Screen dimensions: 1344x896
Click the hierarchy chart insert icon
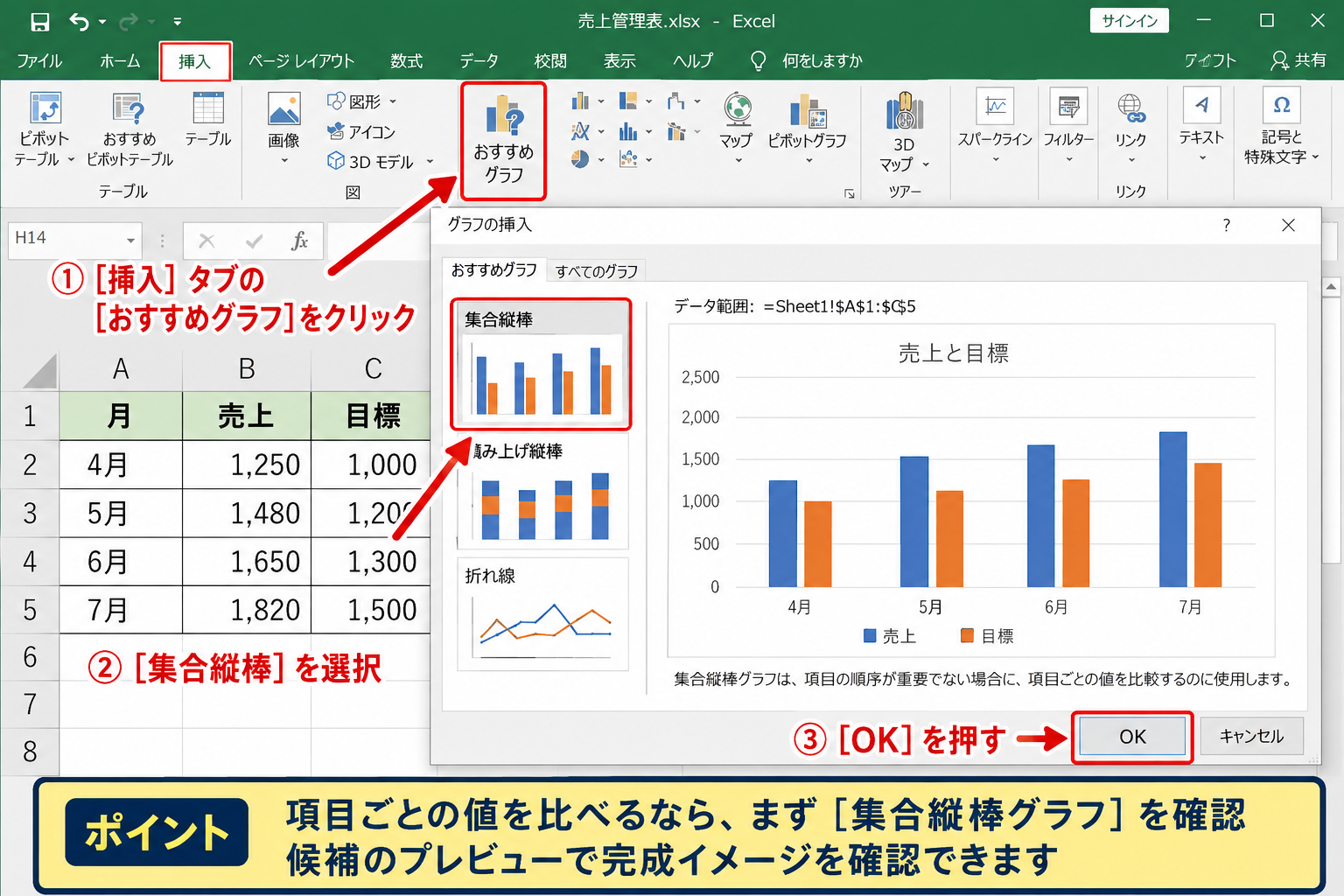pos(628,101)
